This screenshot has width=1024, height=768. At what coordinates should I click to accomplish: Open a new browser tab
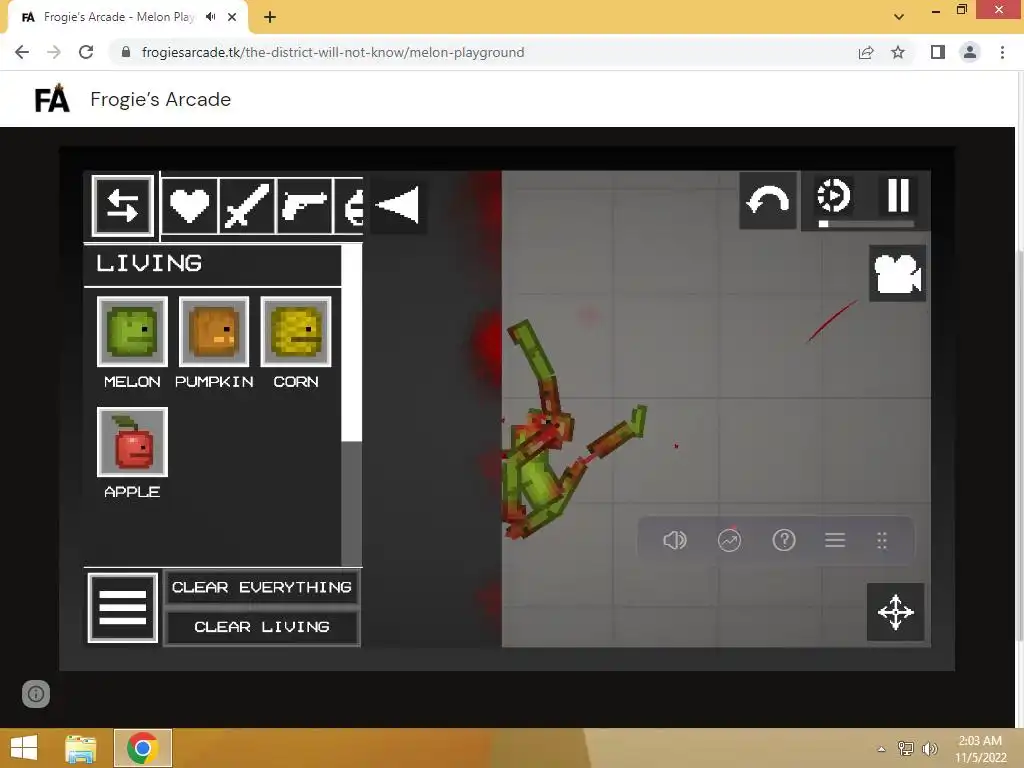pos(270,18)
